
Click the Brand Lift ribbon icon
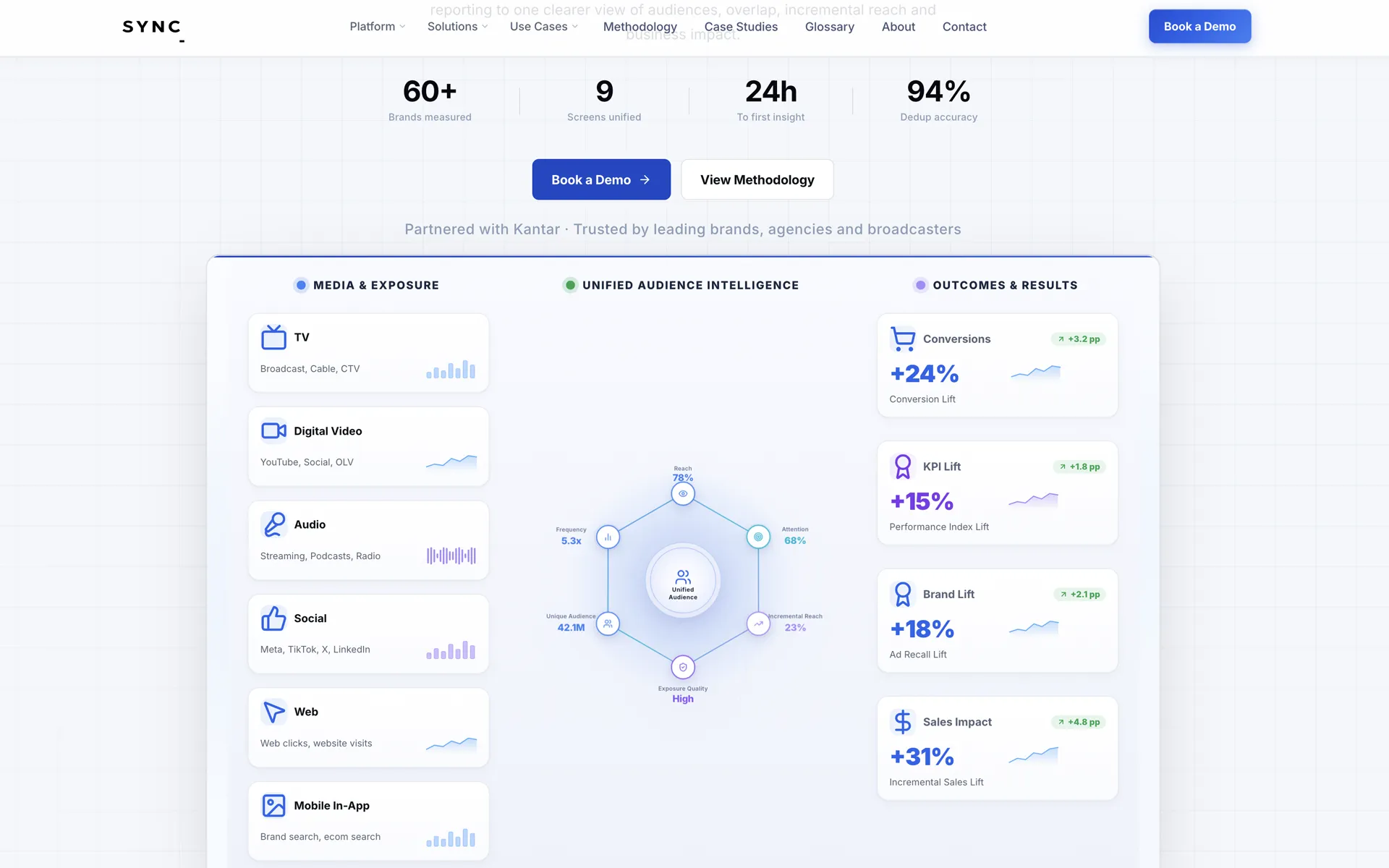click(x=903, y=595)
